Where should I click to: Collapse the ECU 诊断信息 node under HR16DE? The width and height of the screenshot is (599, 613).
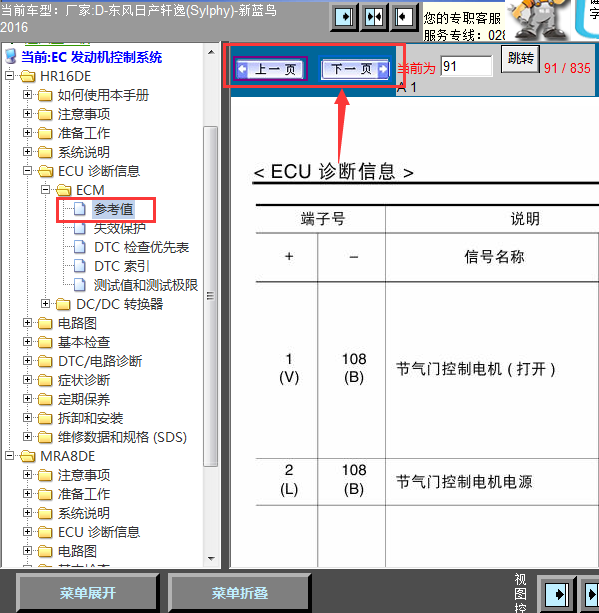point(27,170)
